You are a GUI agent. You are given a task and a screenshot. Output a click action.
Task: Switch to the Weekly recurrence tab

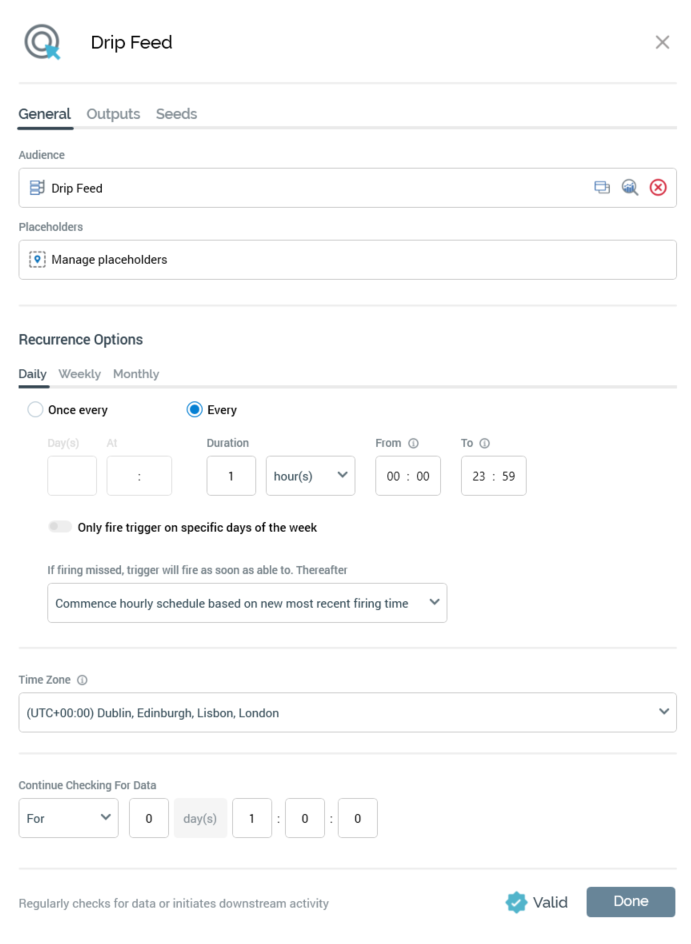point(79,374)
